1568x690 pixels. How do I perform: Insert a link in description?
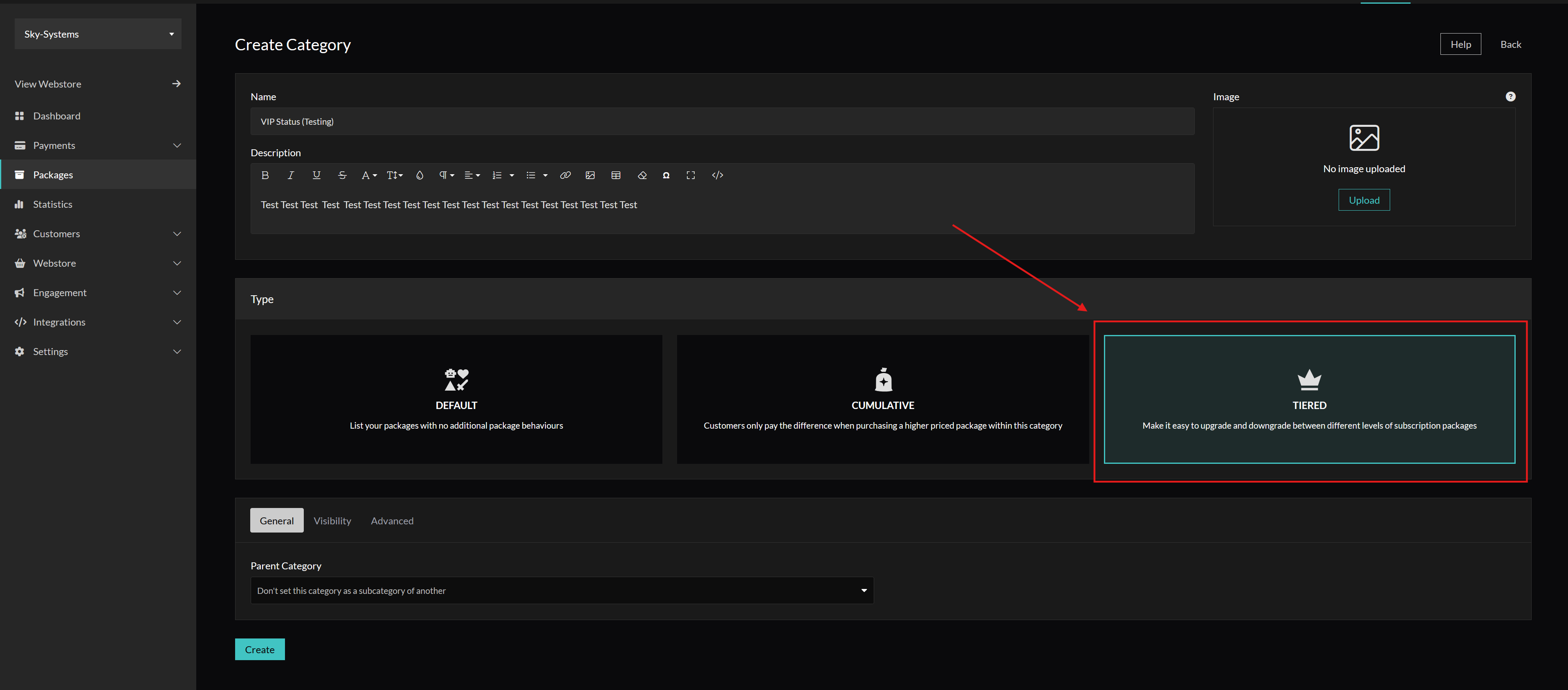click(x=565, y=175)
